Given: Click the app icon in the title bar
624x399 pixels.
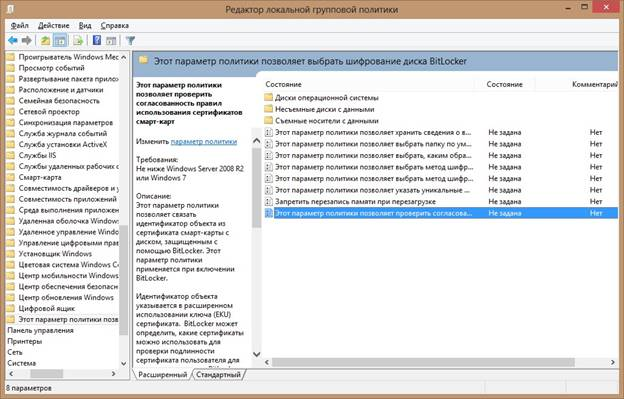Looking at the screenshot, I should click(x=10, y=8).
